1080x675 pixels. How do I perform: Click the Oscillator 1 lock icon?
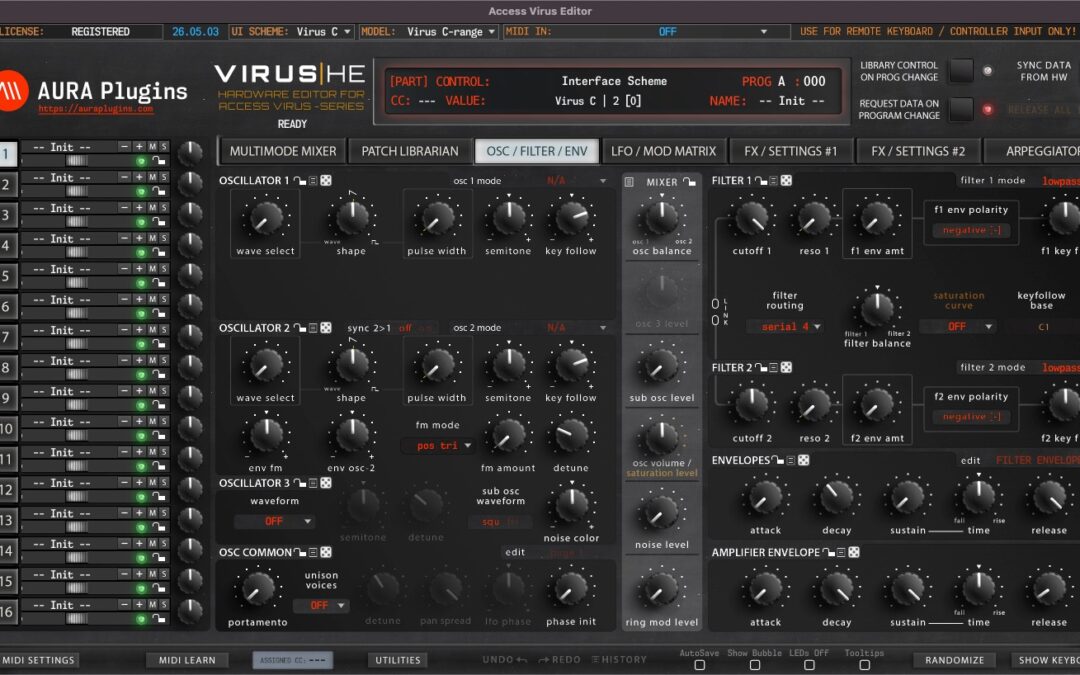tap(300, 180)
